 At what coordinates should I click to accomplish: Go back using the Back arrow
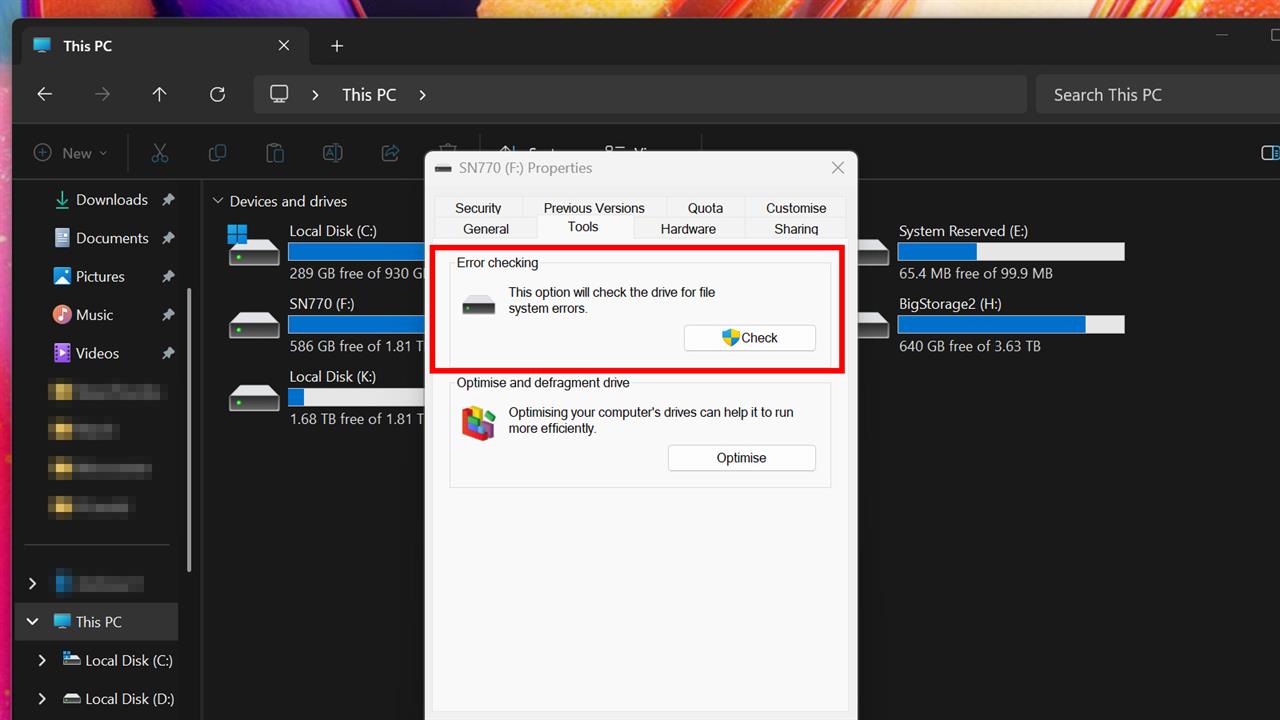(44, 94)
